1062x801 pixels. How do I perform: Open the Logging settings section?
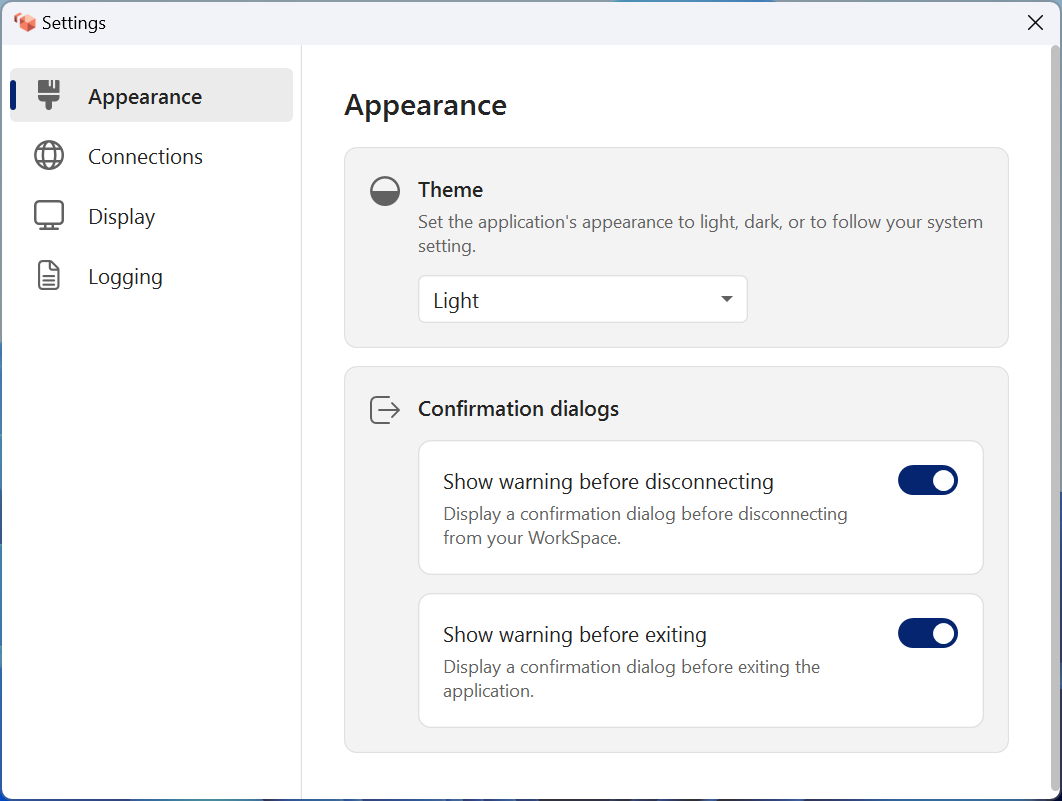(152, 276)
